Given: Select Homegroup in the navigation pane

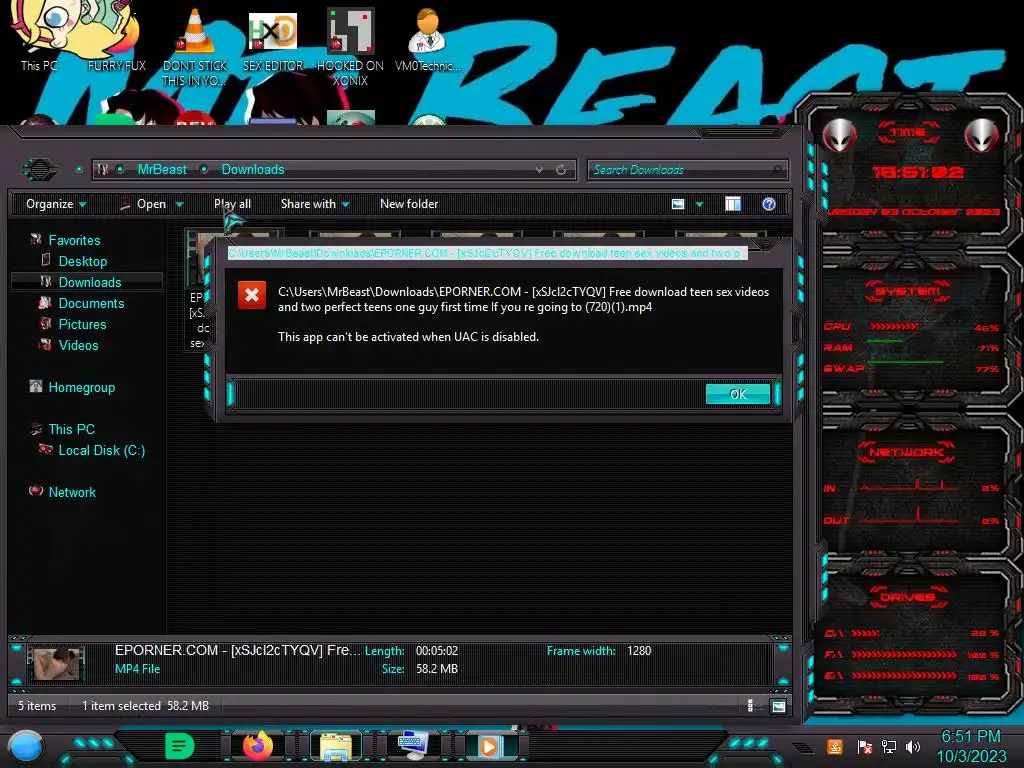Looking at the screenshot, I should click(82, 387).
